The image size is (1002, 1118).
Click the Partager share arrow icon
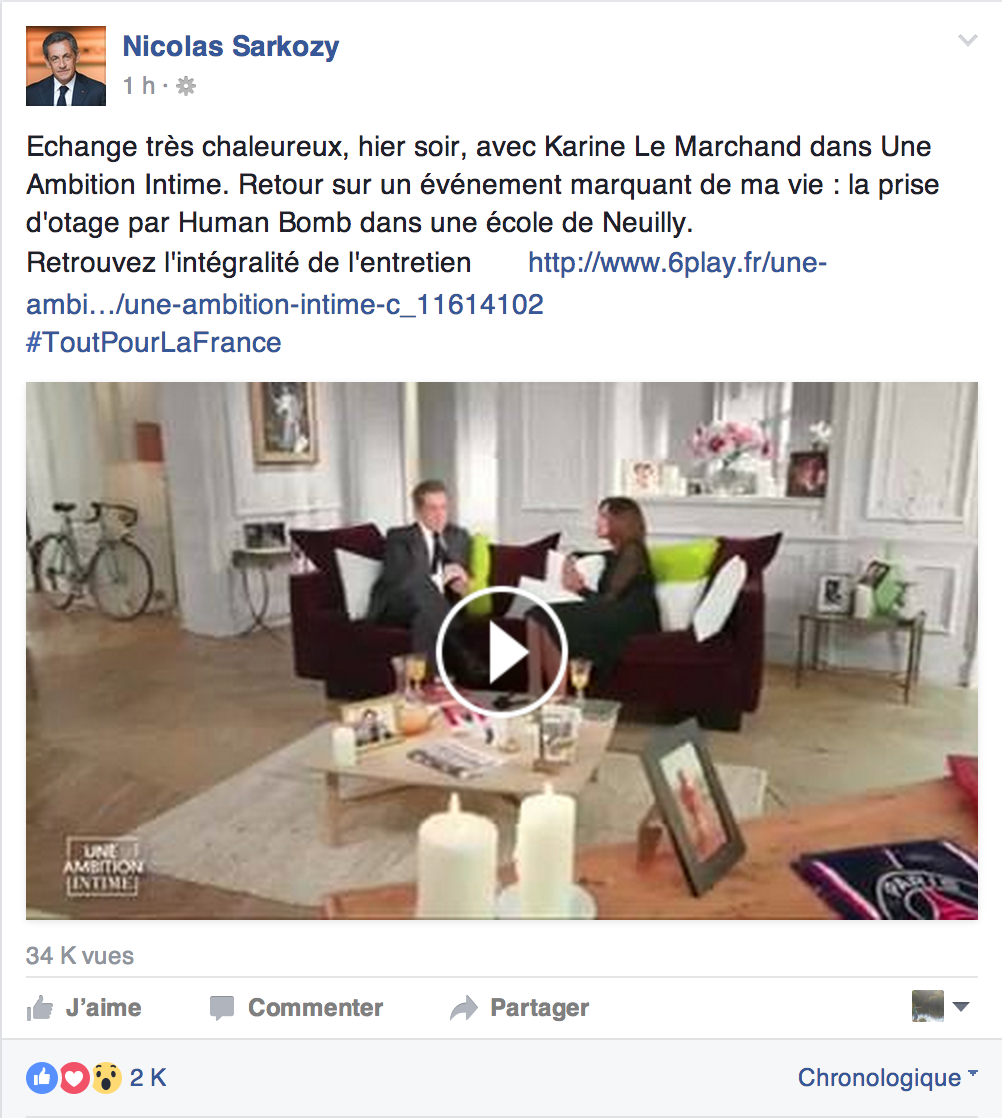[x=464, y=1007]
